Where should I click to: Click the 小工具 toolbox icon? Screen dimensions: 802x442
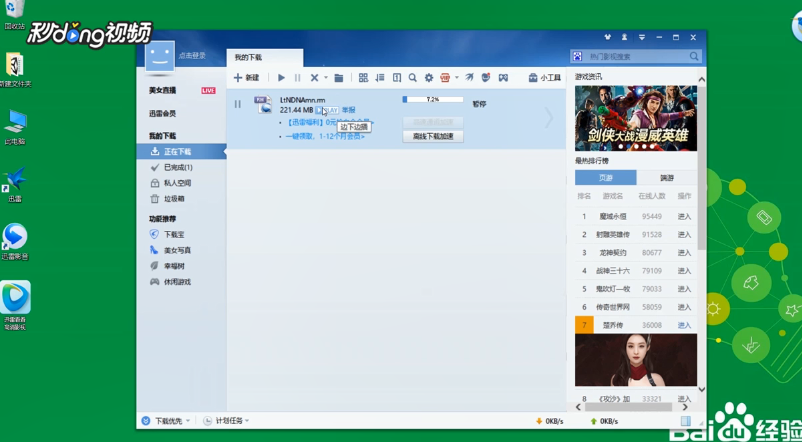pyautogui.click(x=544, y=78)
